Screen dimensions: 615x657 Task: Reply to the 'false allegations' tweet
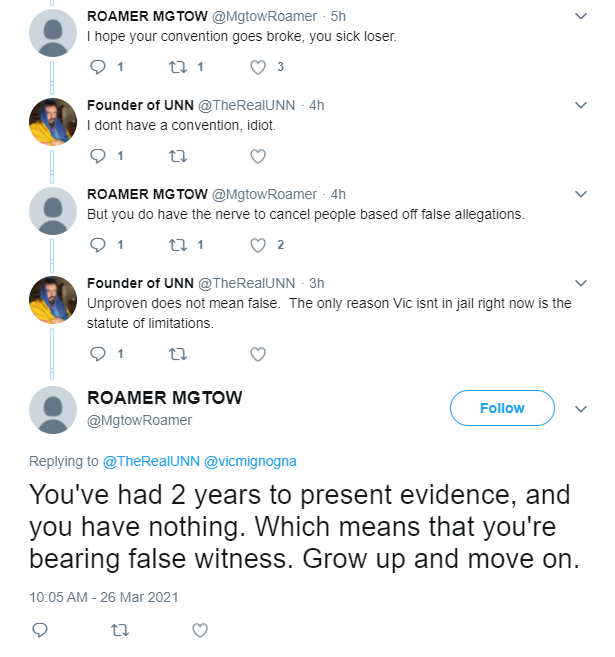click(x=98, y=245)
